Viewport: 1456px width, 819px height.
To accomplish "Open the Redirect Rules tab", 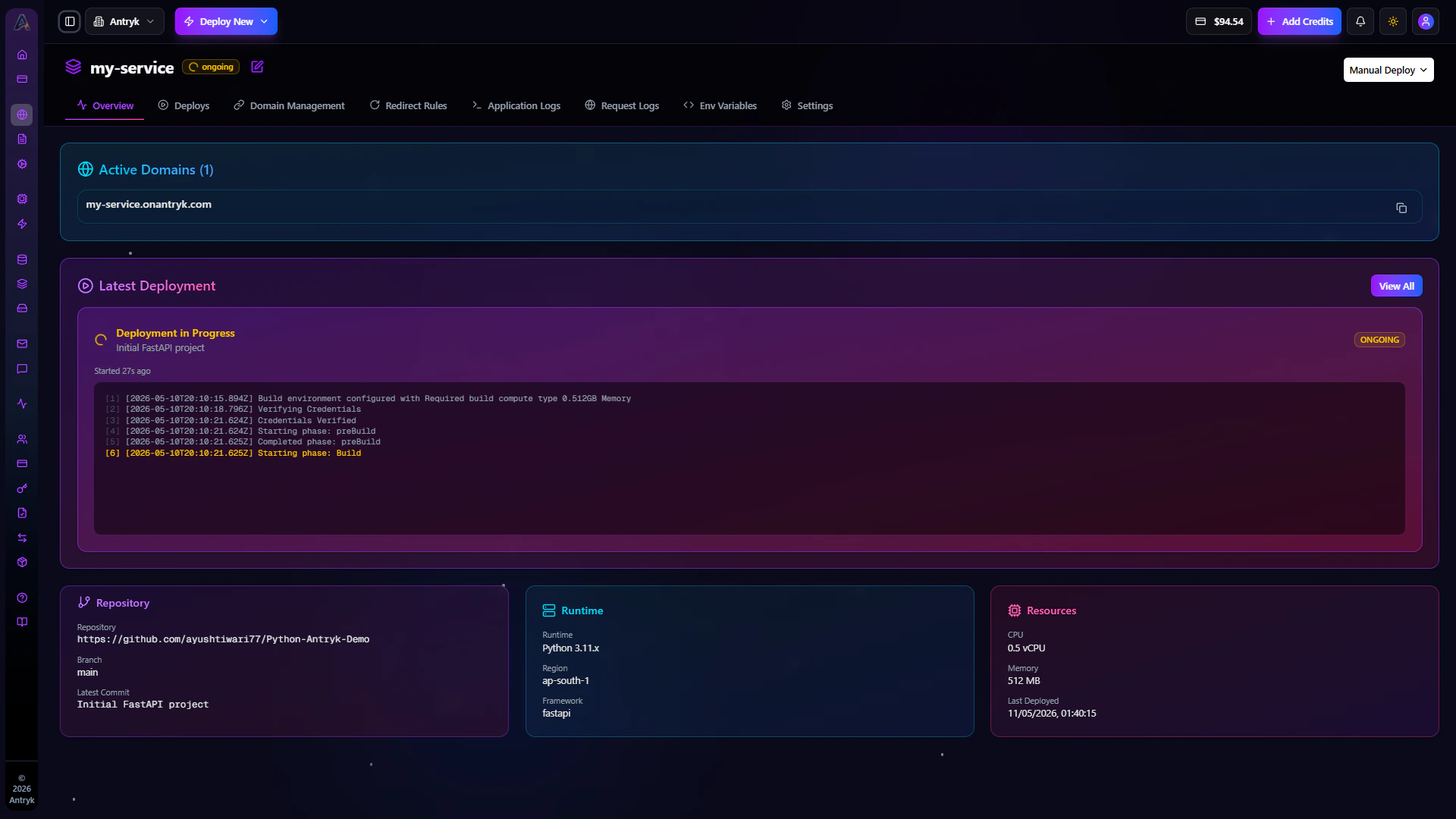I will point(408,105).
